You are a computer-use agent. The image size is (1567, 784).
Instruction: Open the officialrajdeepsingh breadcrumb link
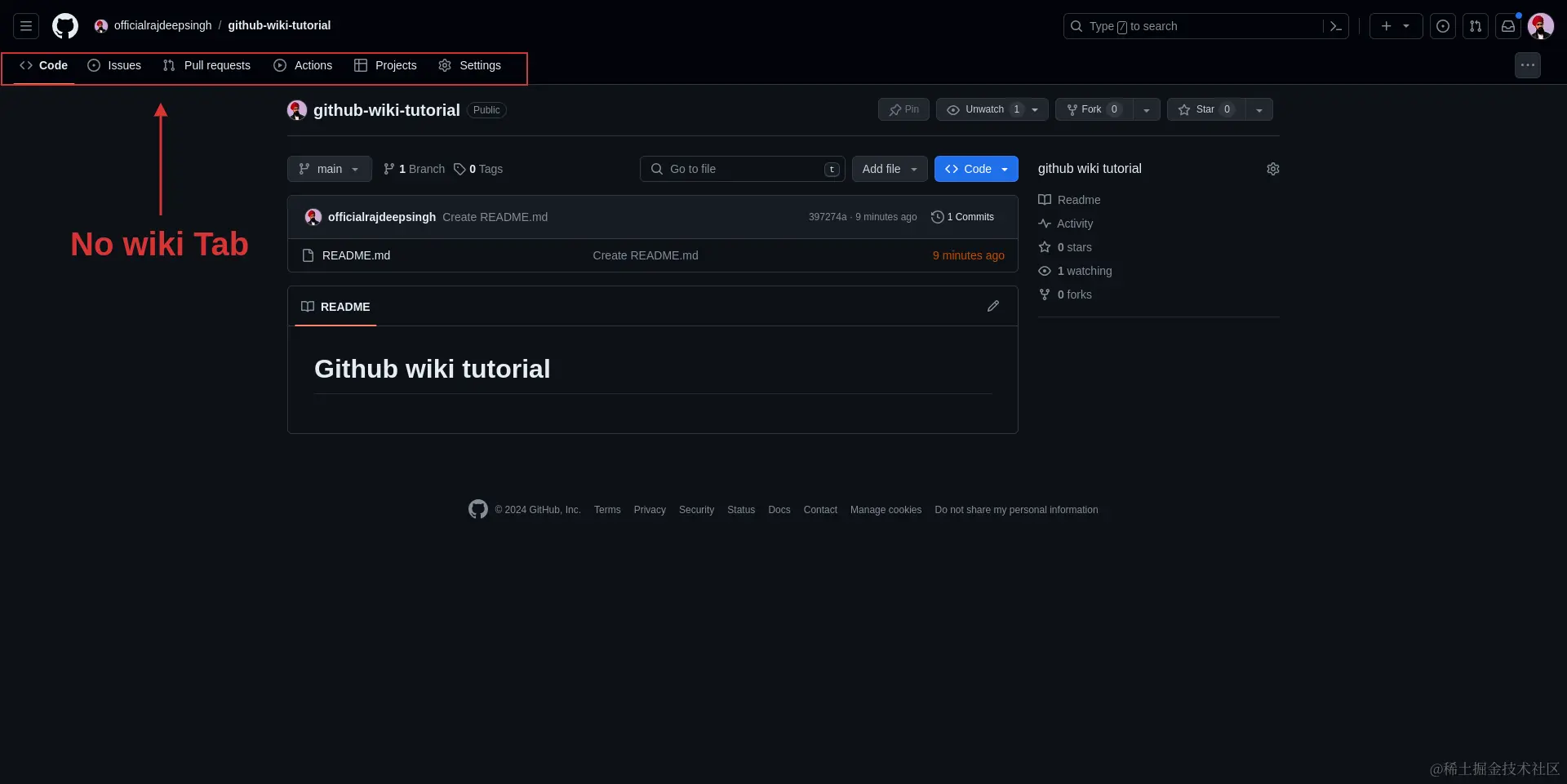(162, 25)
